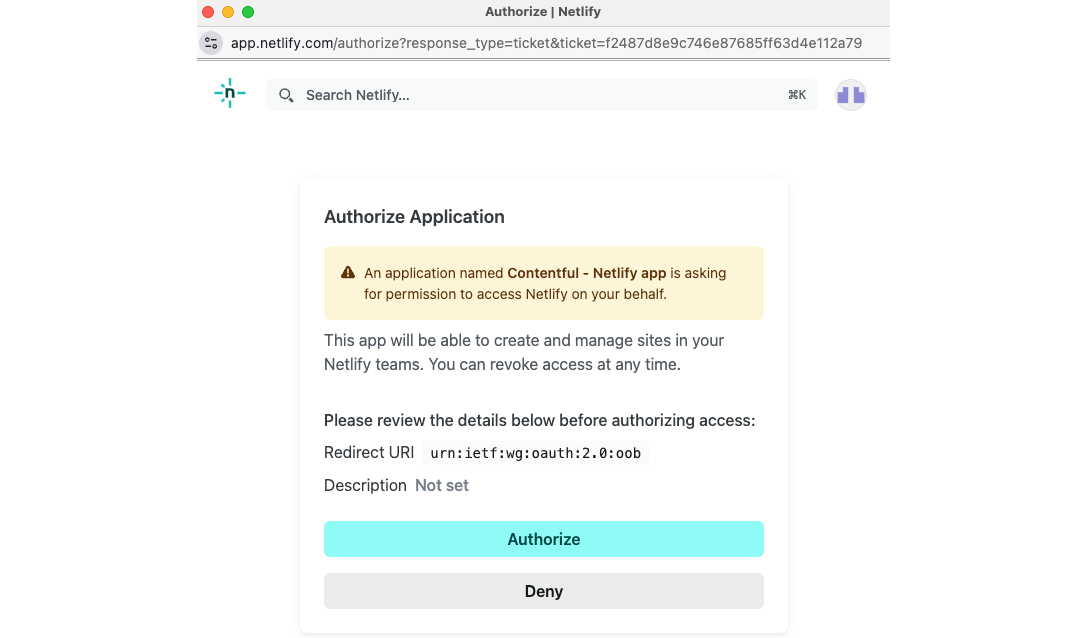Click the 'Authorize Application' heading

414,216
